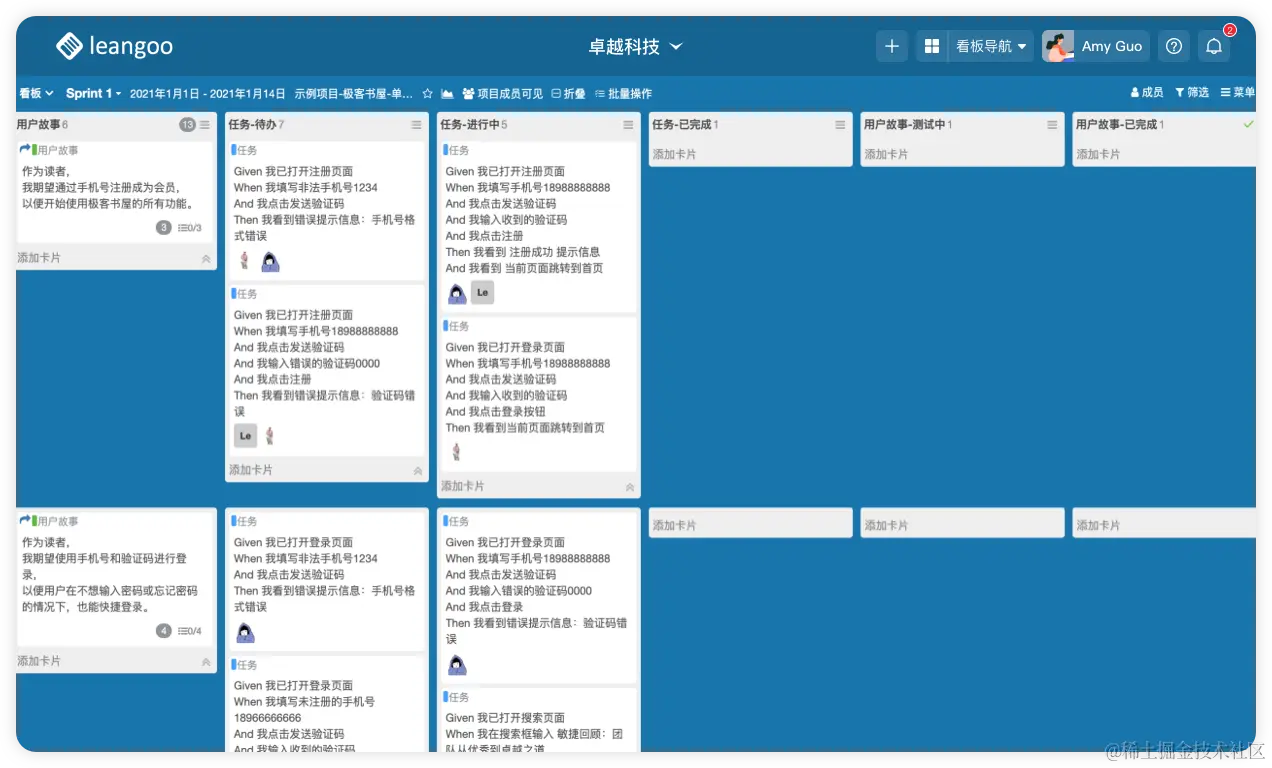Screen dimensions: 1272x768
Task: Click the 4 points badge on login story
Action: point(164,631)
